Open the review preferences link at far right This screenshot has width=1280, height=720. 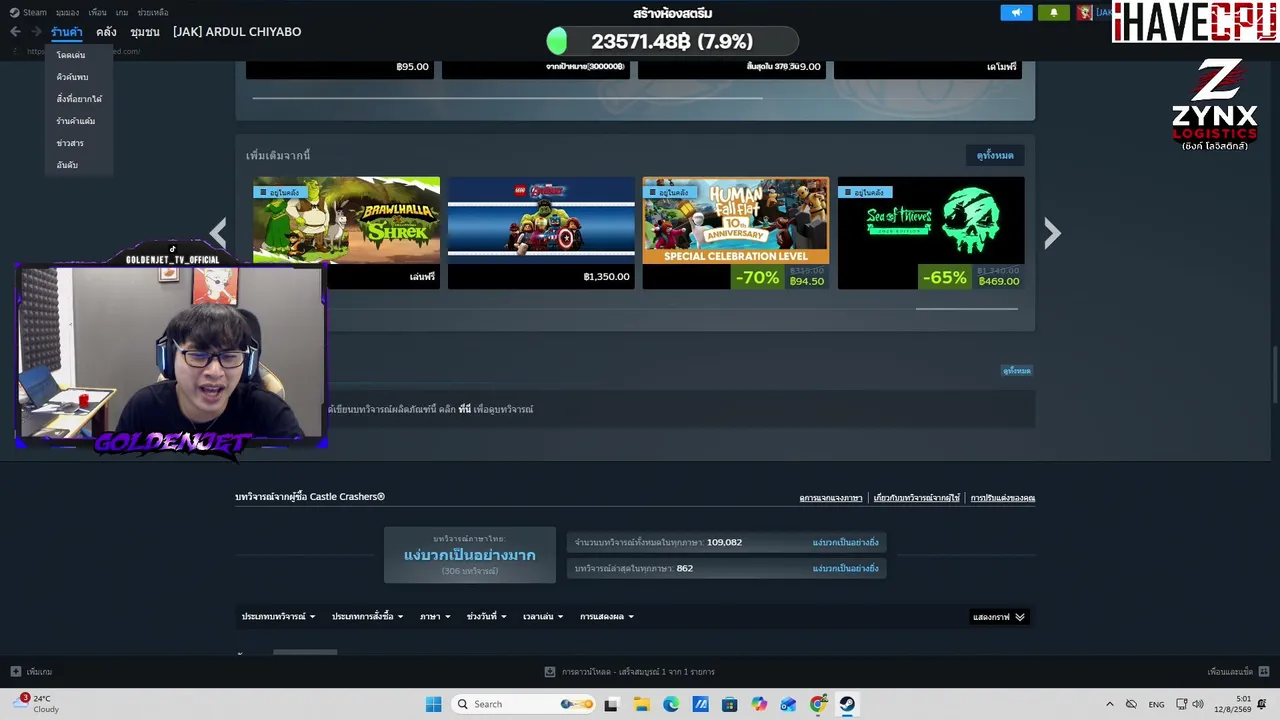click(x=1003, y=498)
